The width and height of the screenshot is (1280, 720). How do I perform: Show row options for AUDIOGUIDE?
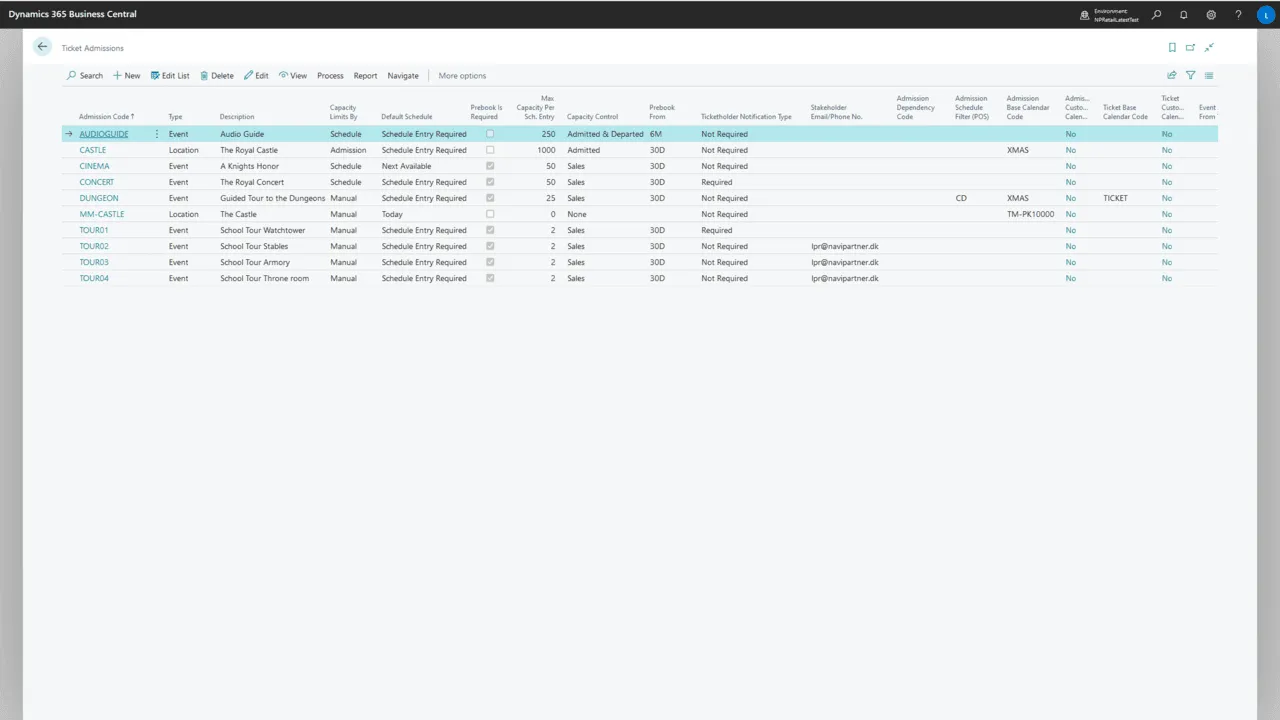pos(156,134)
